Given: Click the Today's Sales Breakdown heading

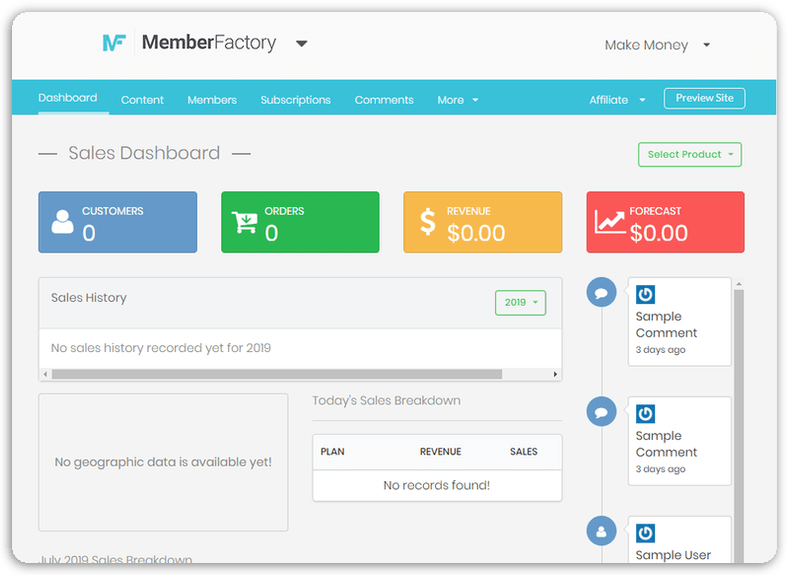Looking at the screenshot, I should click(386, 401).
